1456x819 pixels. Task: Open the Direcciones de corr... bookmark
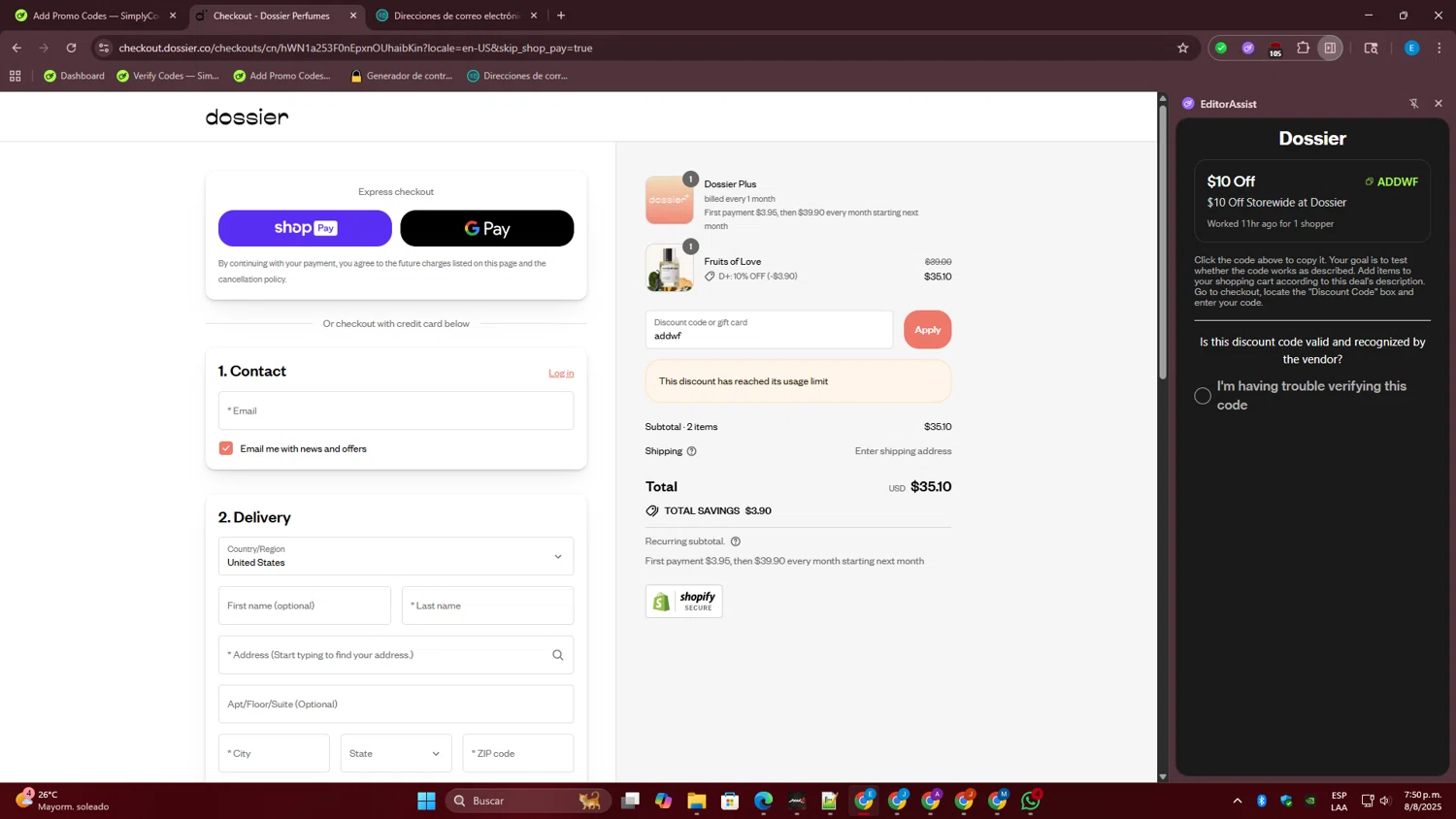(x=517, y=76)
